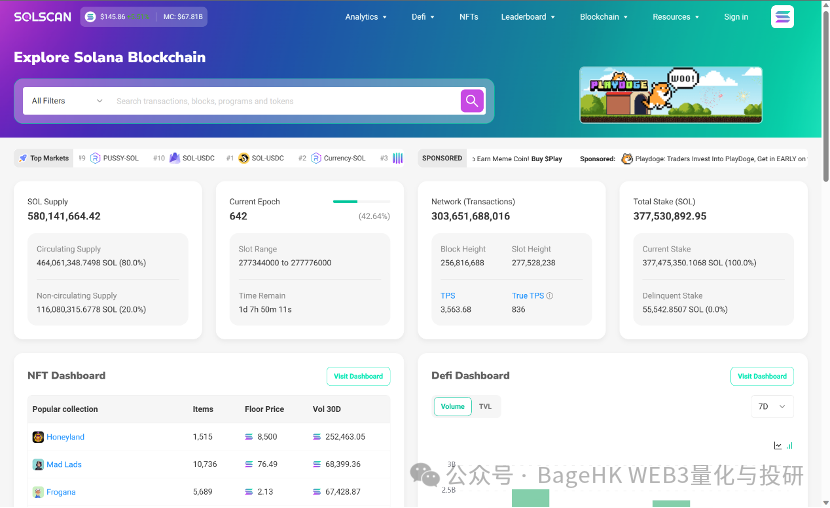Screen dimensions: 830x508
Task: Click the Frogana collection avatar
Action: coord(38,492)
